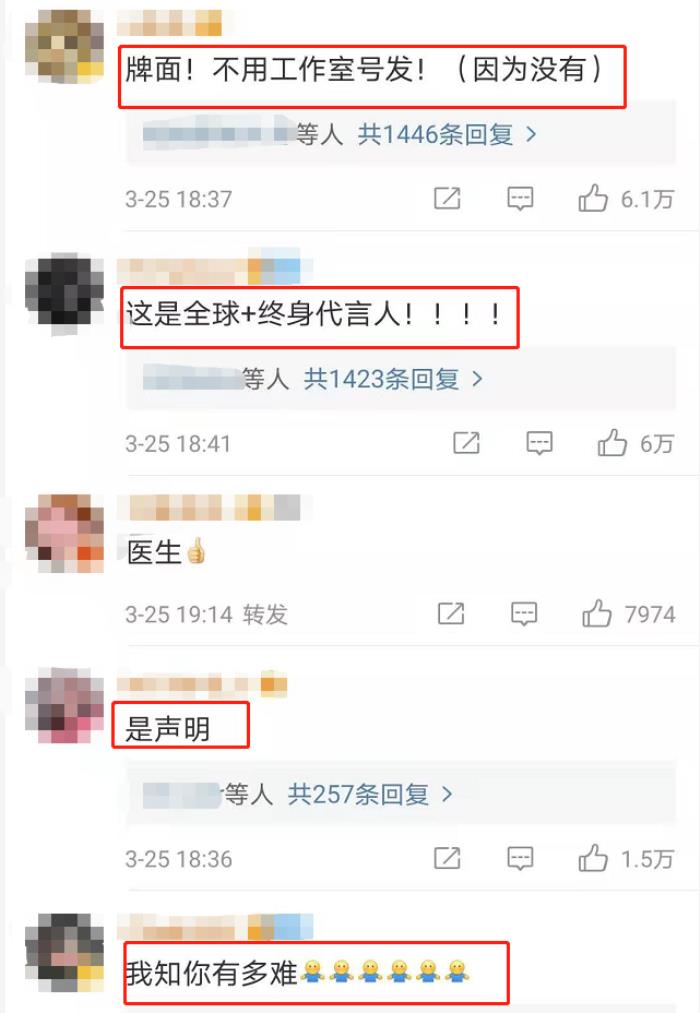Reply to the 是声明 comment

click(520, 859)
